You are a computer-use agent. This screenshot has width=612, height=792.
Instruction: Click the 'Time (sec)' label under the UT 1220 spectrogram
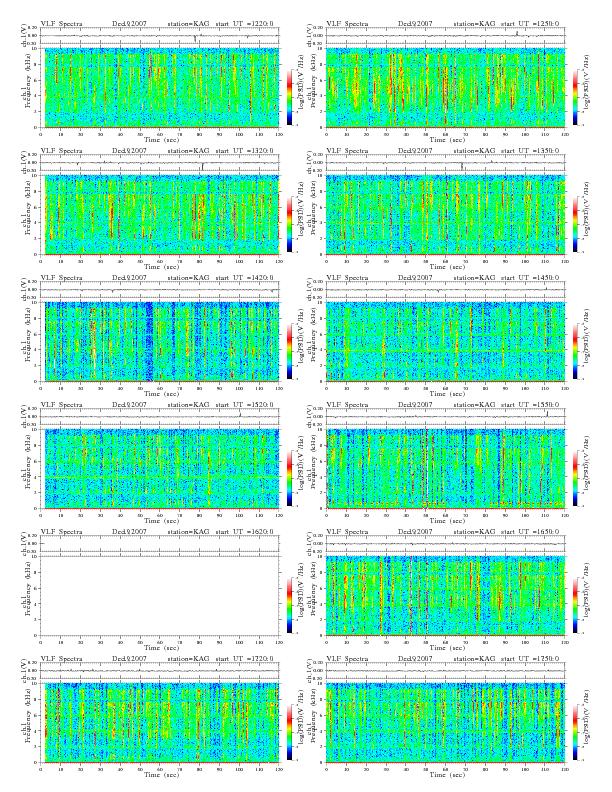162,139
